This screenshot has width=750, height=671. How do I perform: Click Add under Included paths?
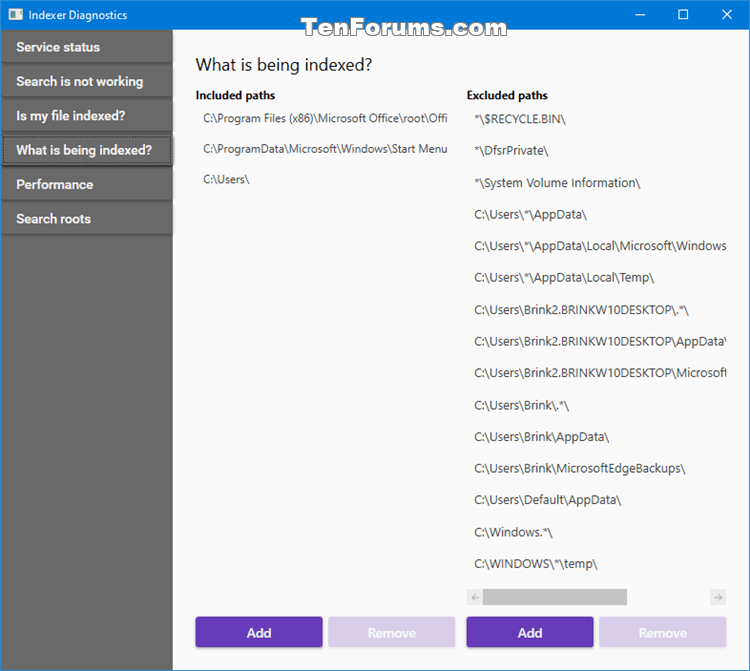(259, 632)
